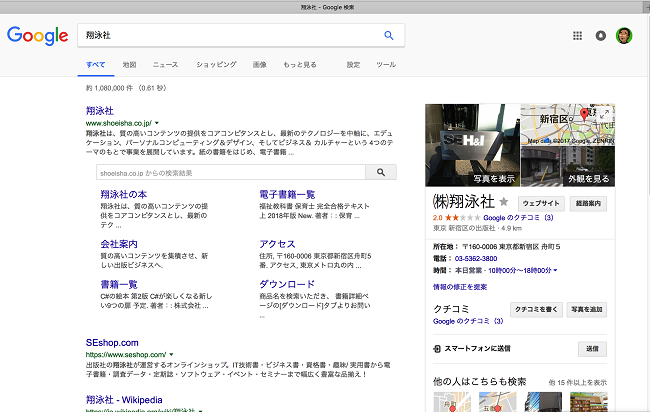
Task: Click the shoeisha.co.jp site search field
Action: tap(231, 172)
